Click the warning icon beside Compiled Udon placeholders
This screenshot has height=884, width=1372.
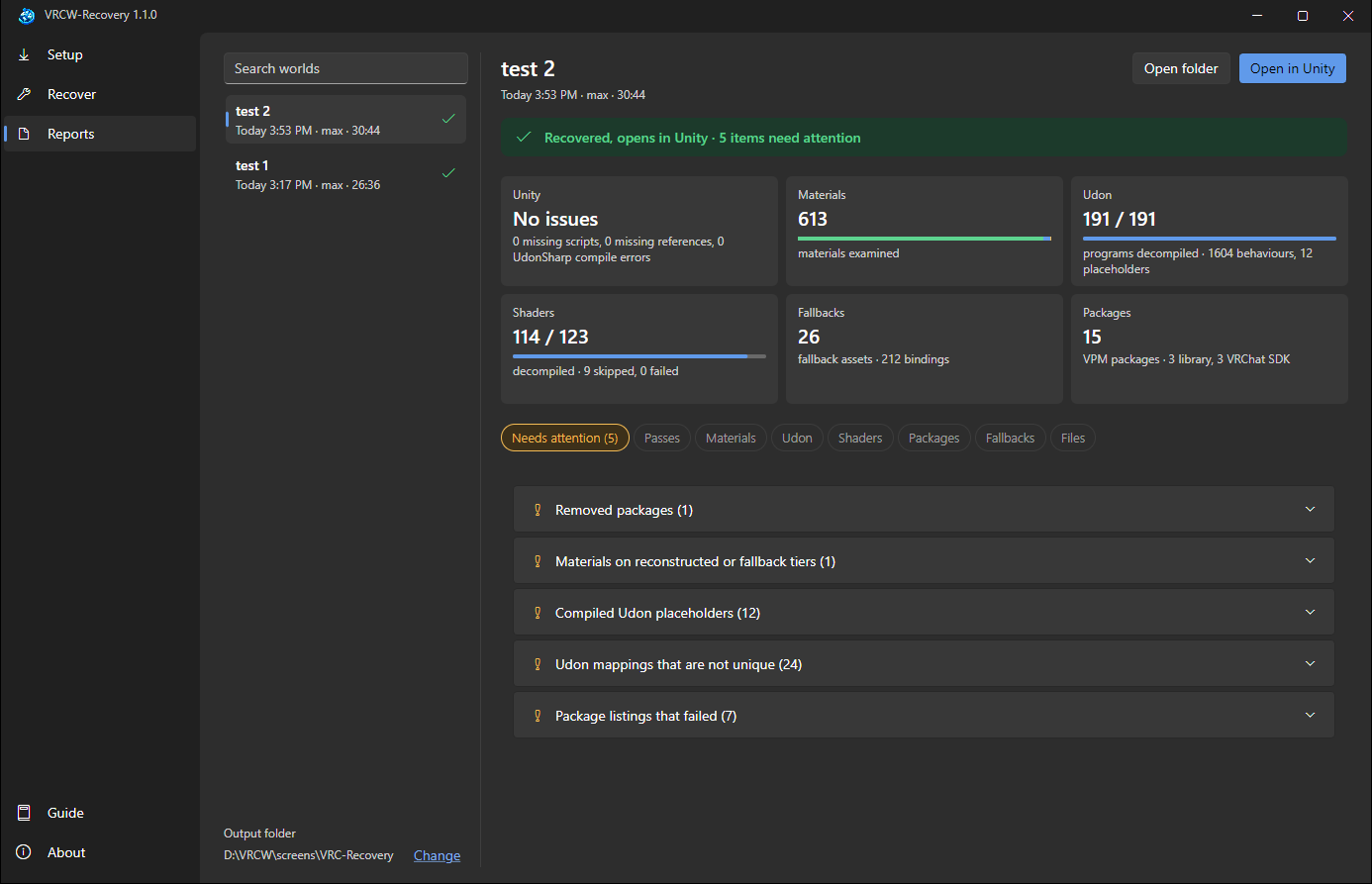point(538,613)
